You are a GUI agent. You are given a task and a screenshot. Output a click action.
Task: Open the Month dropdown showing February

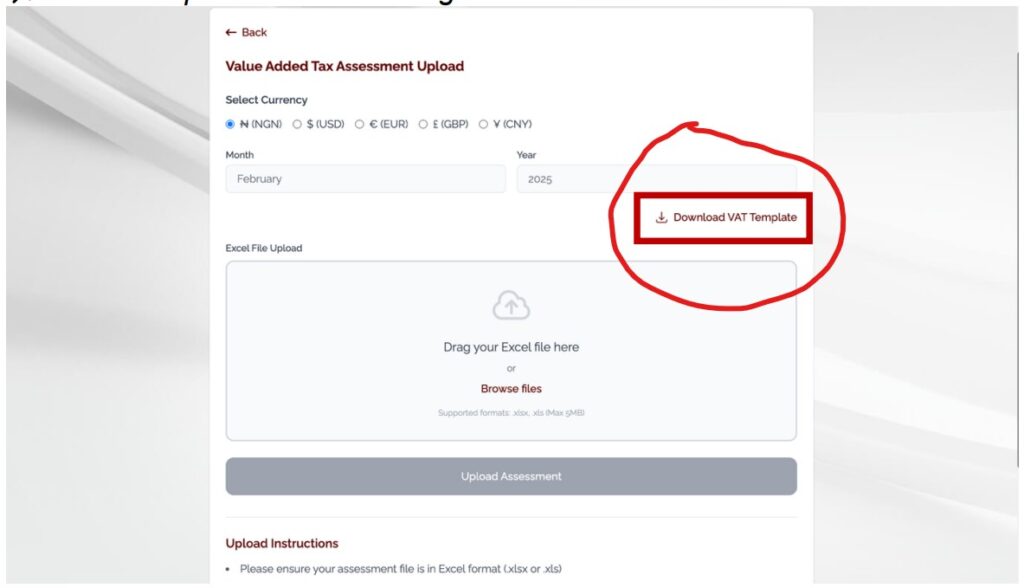(x=365, y=179)
